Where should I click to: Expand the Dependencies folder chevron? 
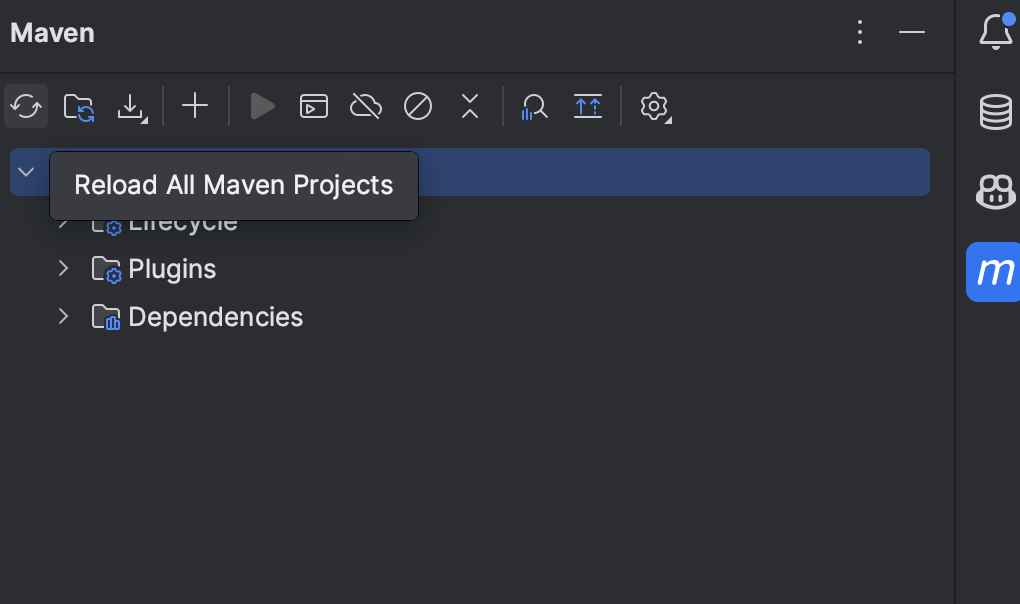pyautogui.click(x=63, y=317)
